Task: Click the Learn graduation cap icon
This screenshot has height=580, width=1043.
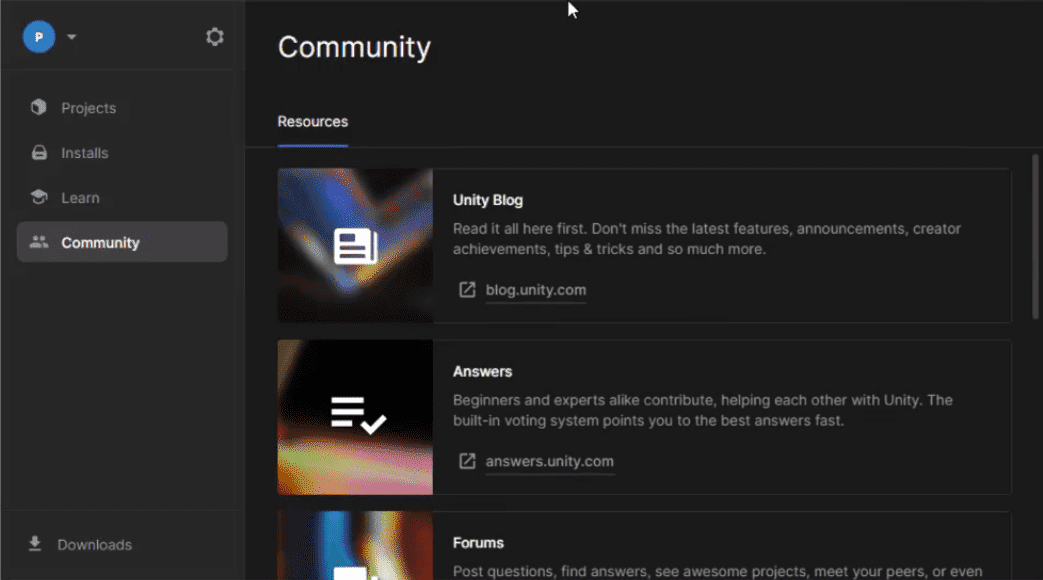Action: (39, 197)
